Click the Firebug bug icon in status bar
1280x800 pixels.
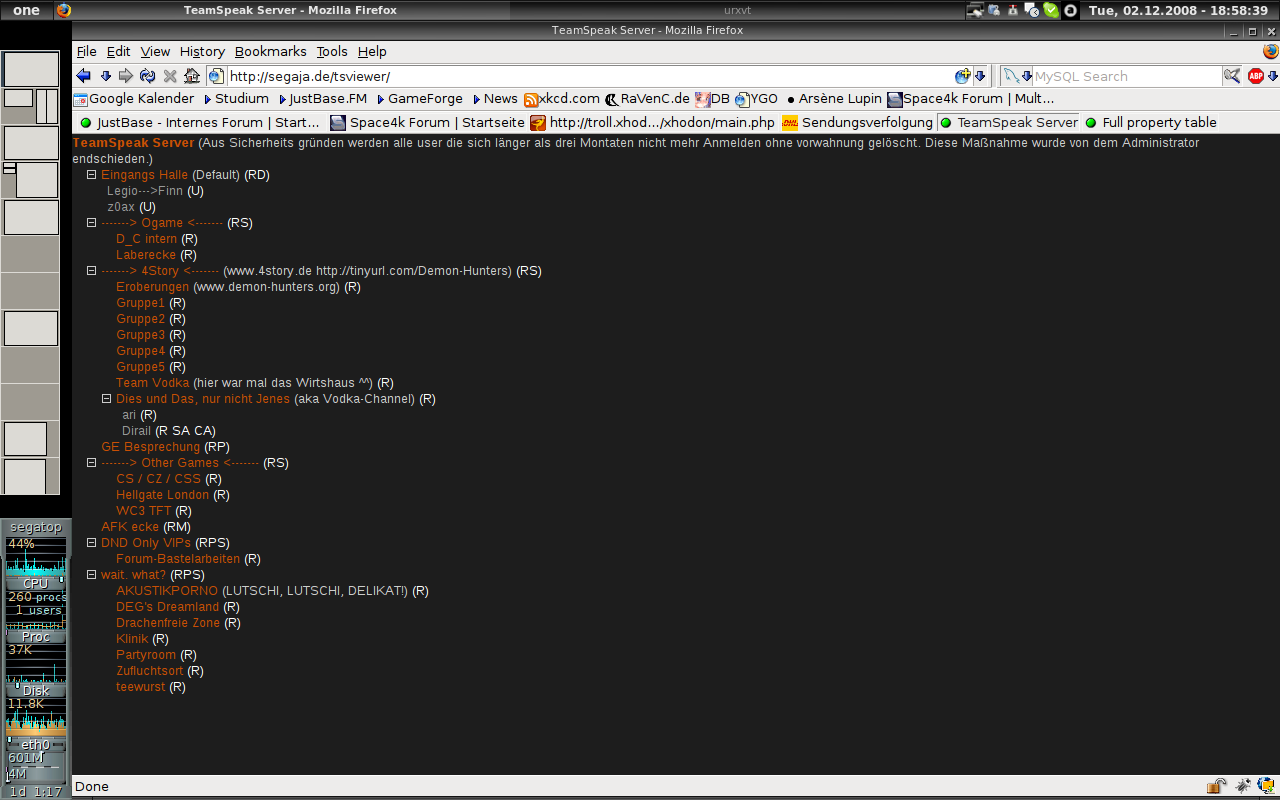pyautogui.click(x=1242, y=786)
